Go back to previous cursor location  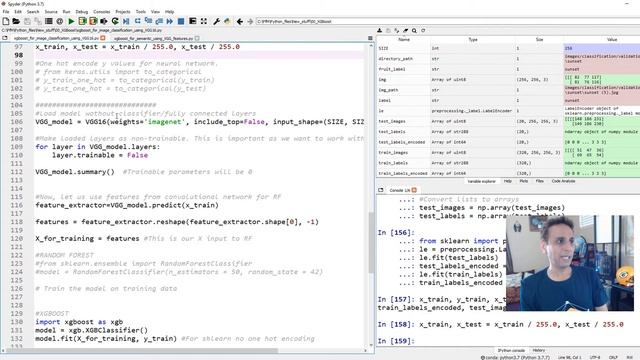240,21
